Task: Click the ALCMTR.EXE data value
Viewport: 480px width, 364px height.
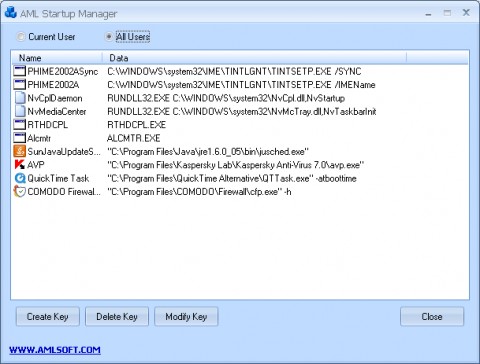Action: [134, 138]
